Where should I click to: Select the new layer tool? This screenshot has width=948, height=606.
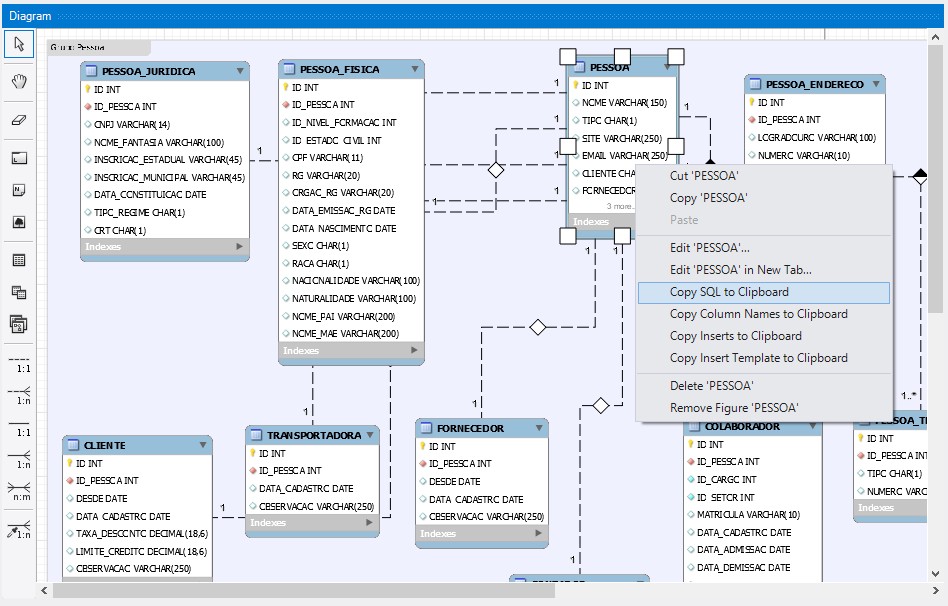click(19, 158)
